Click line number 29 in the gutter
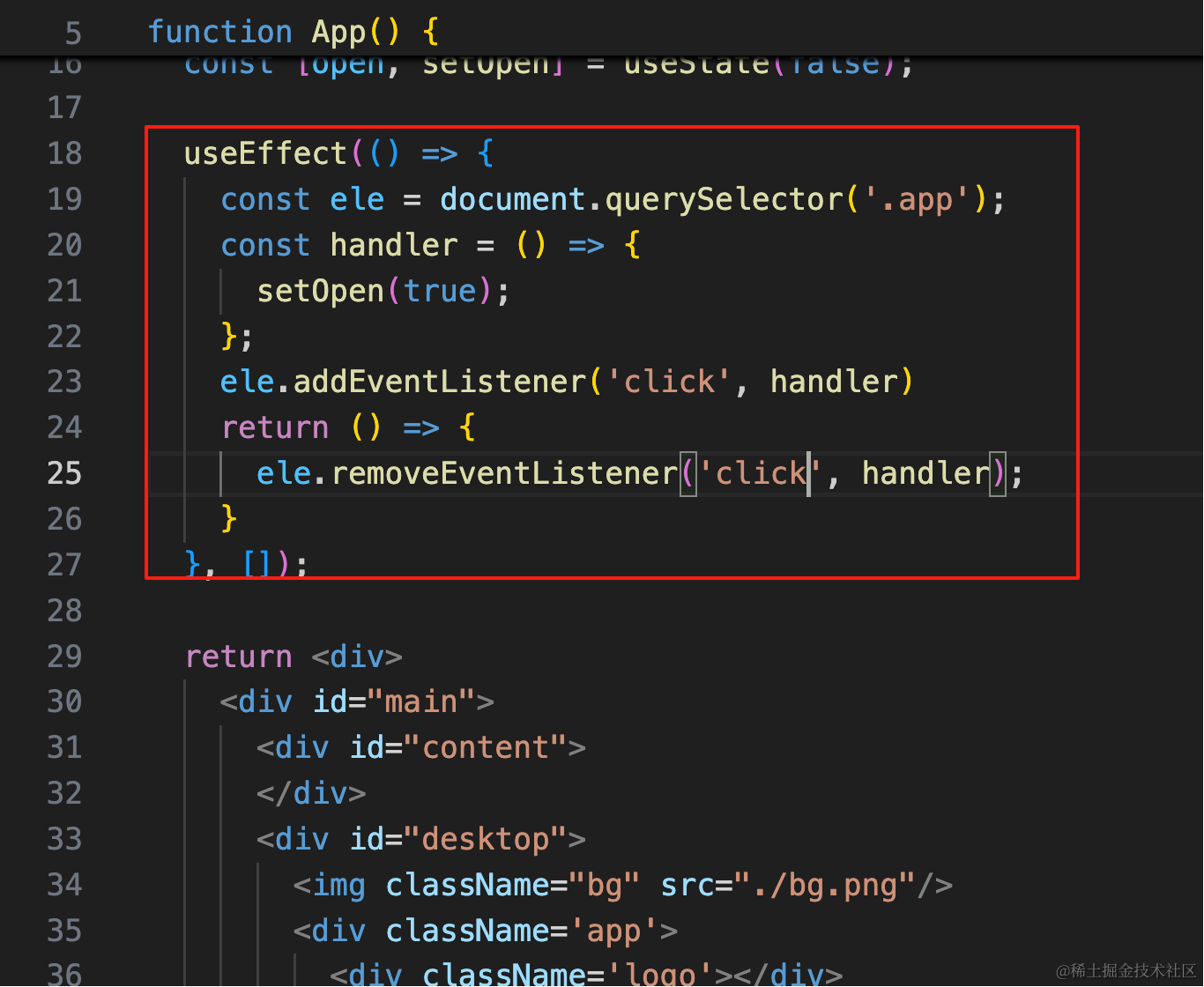The width and height of the screenshot is (1204, 987). 64,657
